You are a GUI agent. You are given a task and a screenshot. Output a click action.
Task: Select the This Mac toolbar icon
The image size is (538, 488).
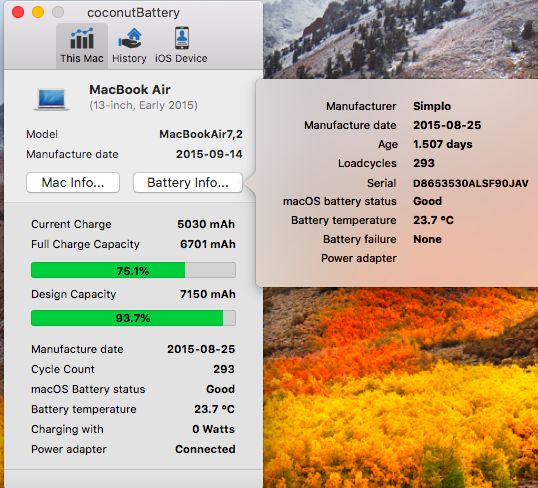pos(82,46)
